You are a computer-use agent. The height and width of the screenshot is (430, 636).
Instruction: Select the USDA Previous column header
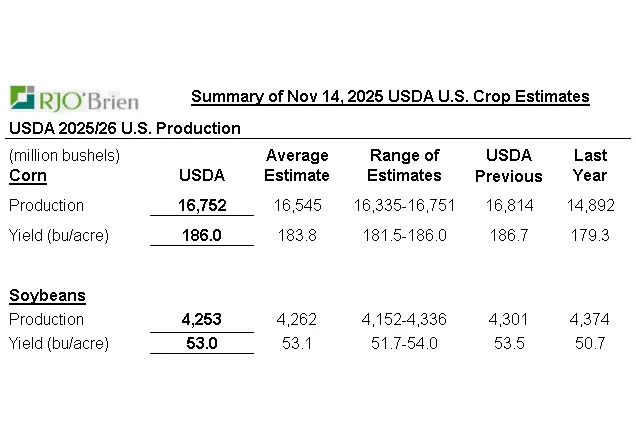508,165
